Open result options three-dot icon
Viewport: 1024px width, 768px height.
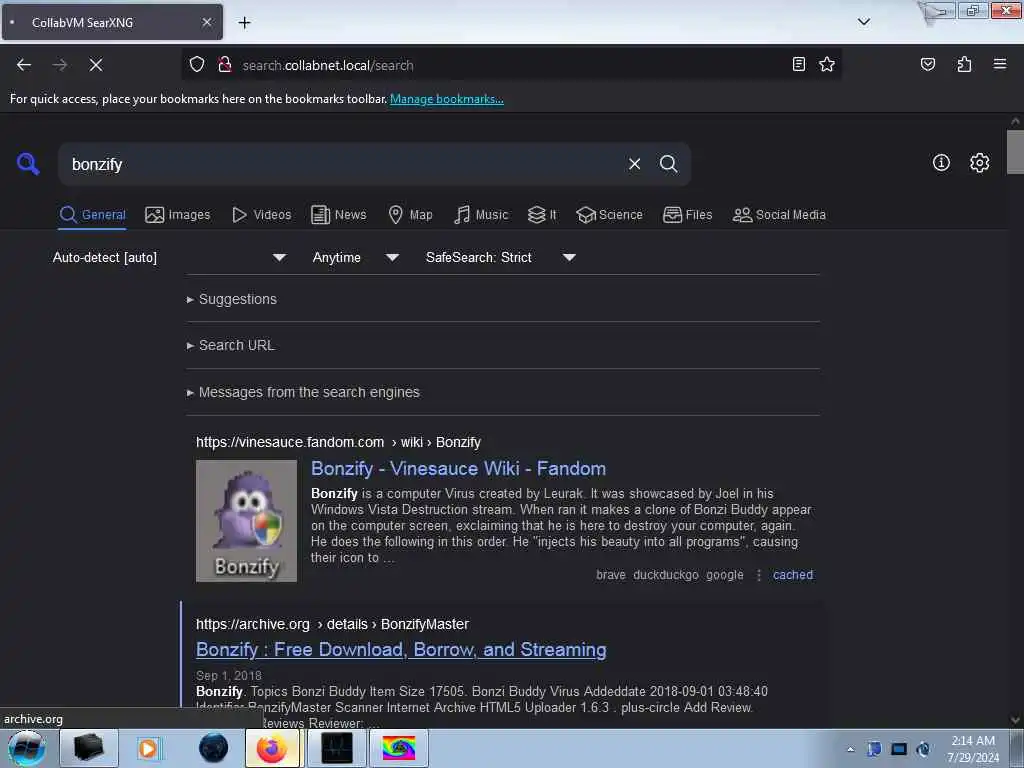pos(759,575)
